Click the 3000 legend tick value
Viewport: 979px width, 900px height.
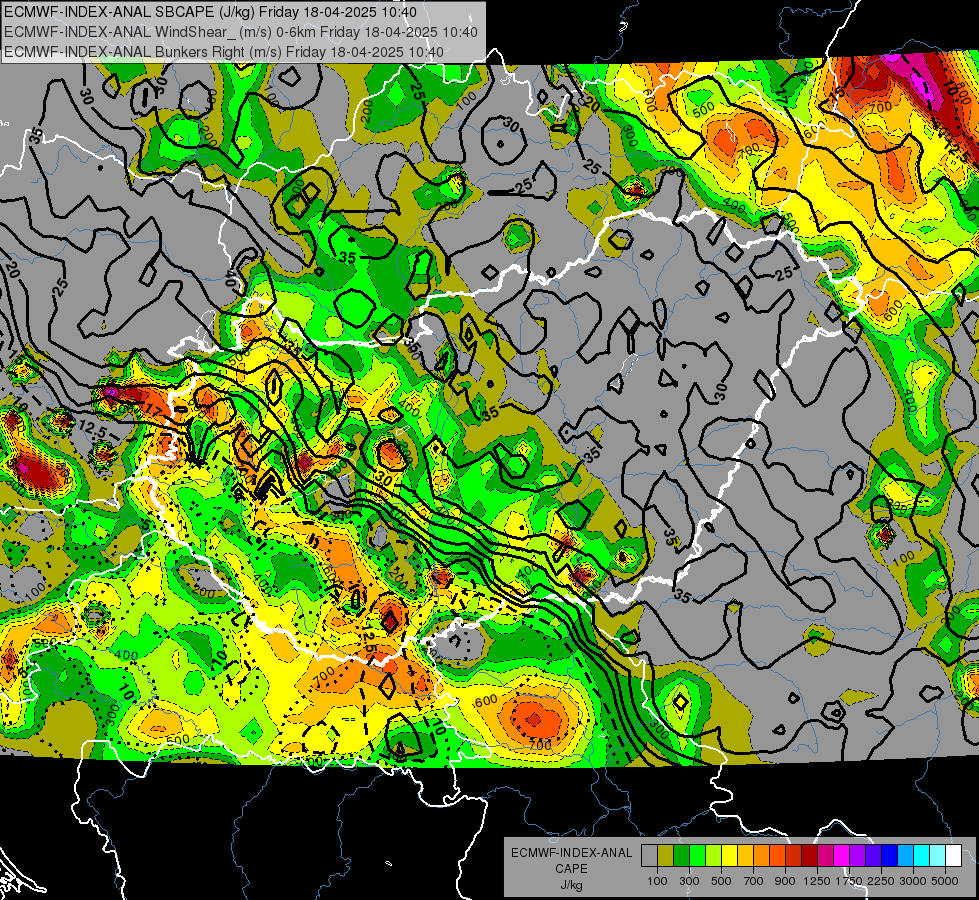click(913, 881)
